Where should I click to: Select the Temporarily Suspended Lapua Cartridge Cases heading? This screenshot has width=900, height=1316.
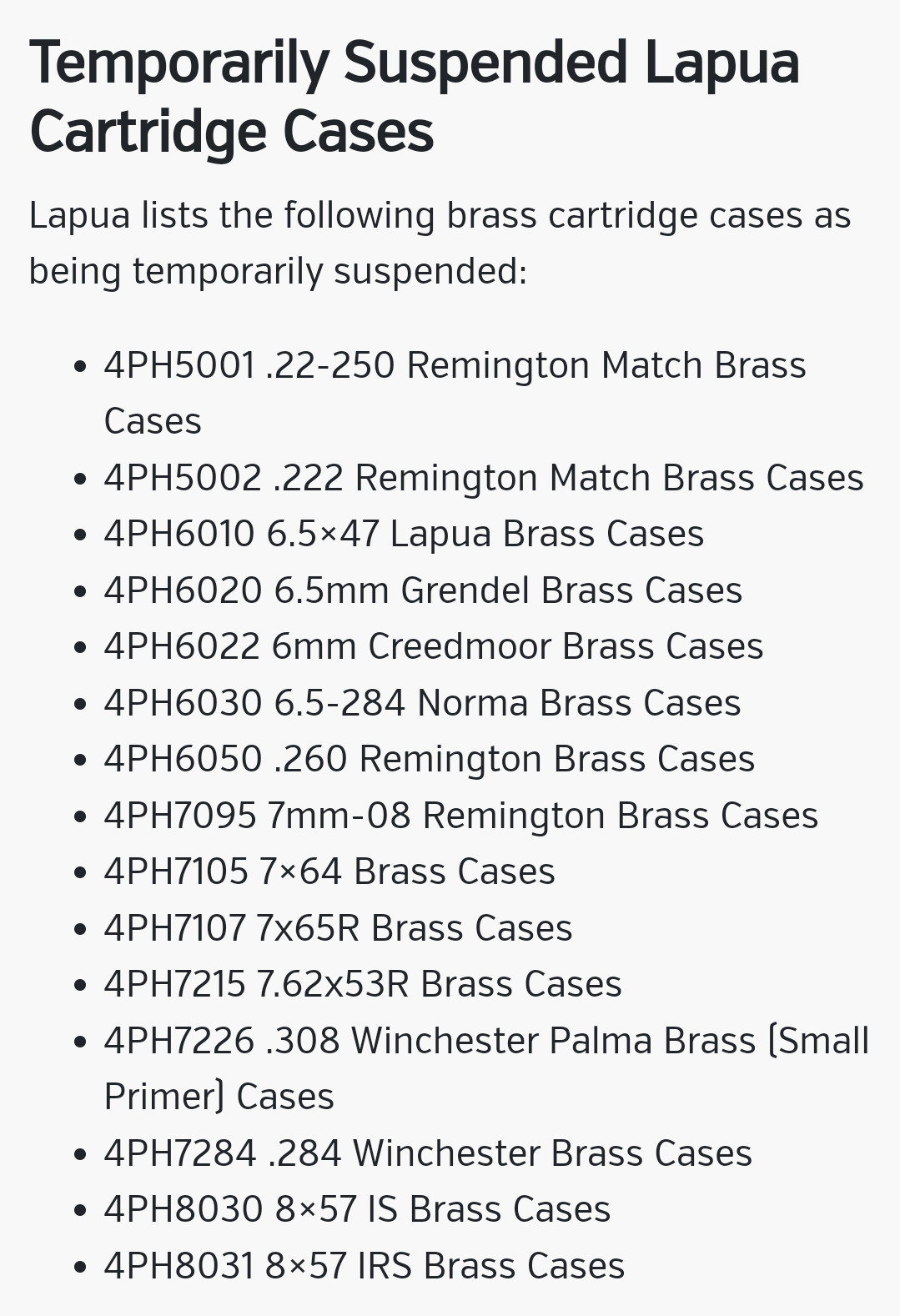pos(415,98)
